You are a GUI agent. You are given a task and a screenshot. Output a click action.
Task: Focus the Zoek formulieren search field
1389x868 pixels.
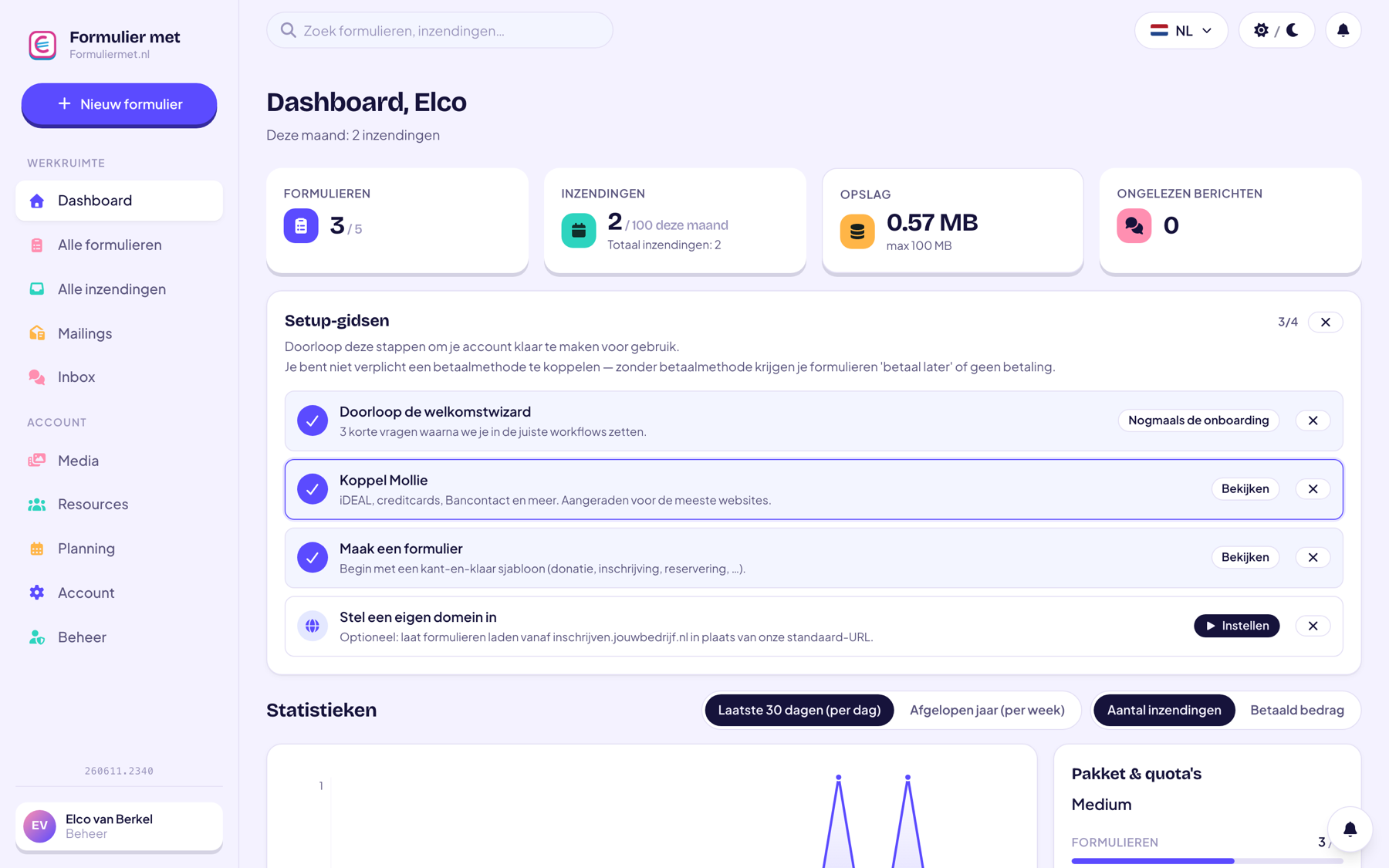coord(440,30)
